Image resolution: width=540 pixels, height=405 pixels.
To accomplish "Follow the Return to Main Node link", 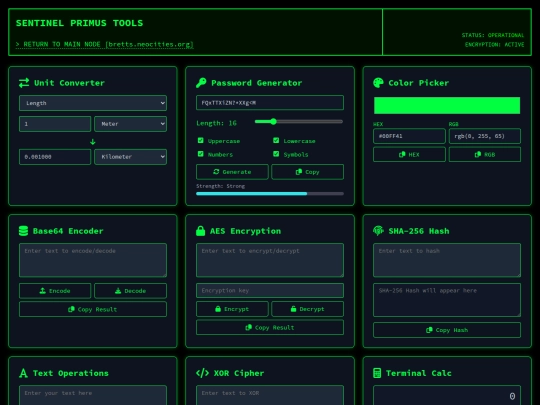I will coord(105,44).
